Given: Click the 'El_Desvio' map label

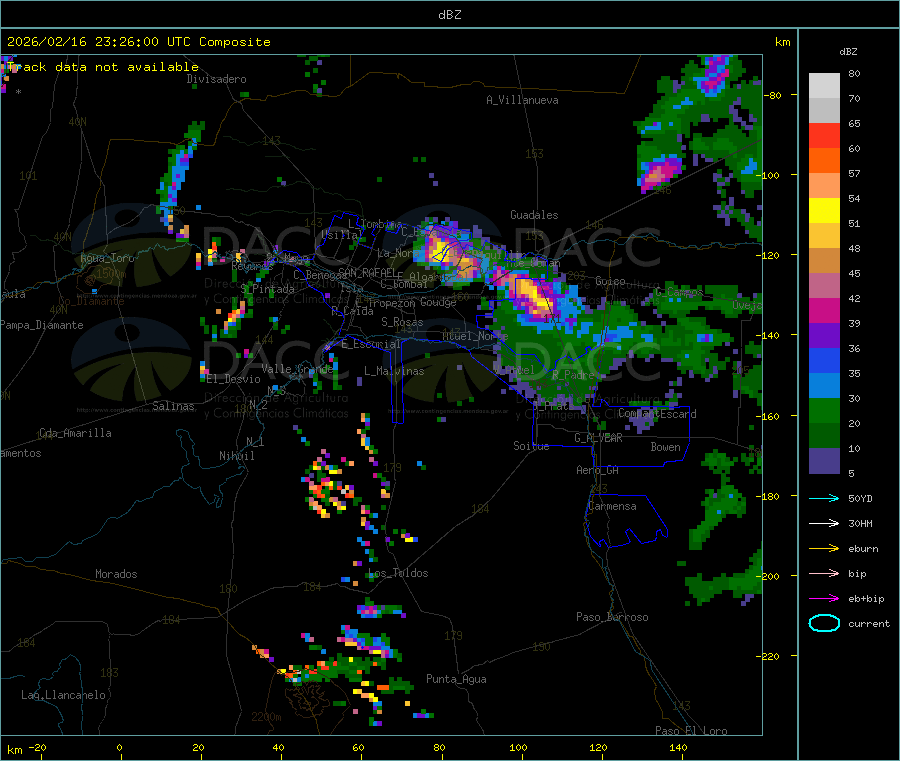Looking at the screenshot, I should click(x=233, y=379).
